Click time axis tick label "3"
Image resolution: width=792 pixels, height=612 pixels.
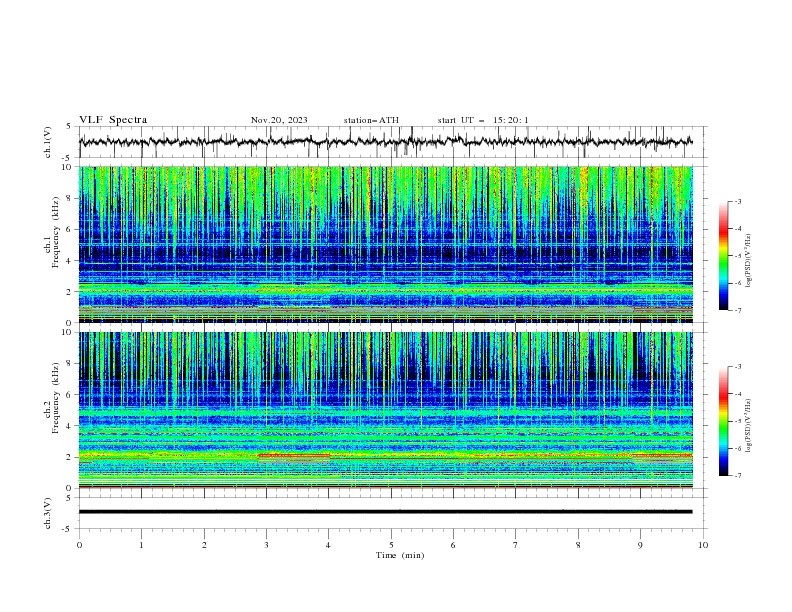(266, 545)
